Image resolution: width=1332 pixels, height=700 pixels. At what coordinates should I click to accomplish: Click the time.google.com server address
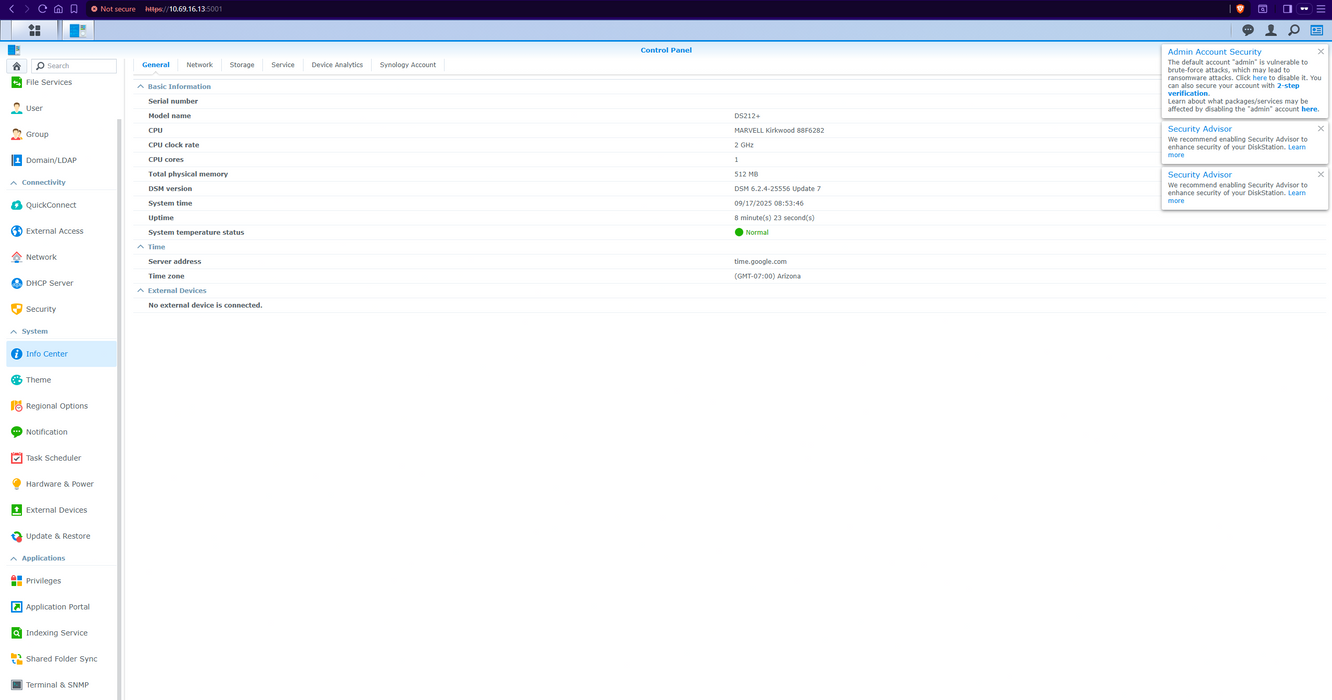tap(760, 262)
